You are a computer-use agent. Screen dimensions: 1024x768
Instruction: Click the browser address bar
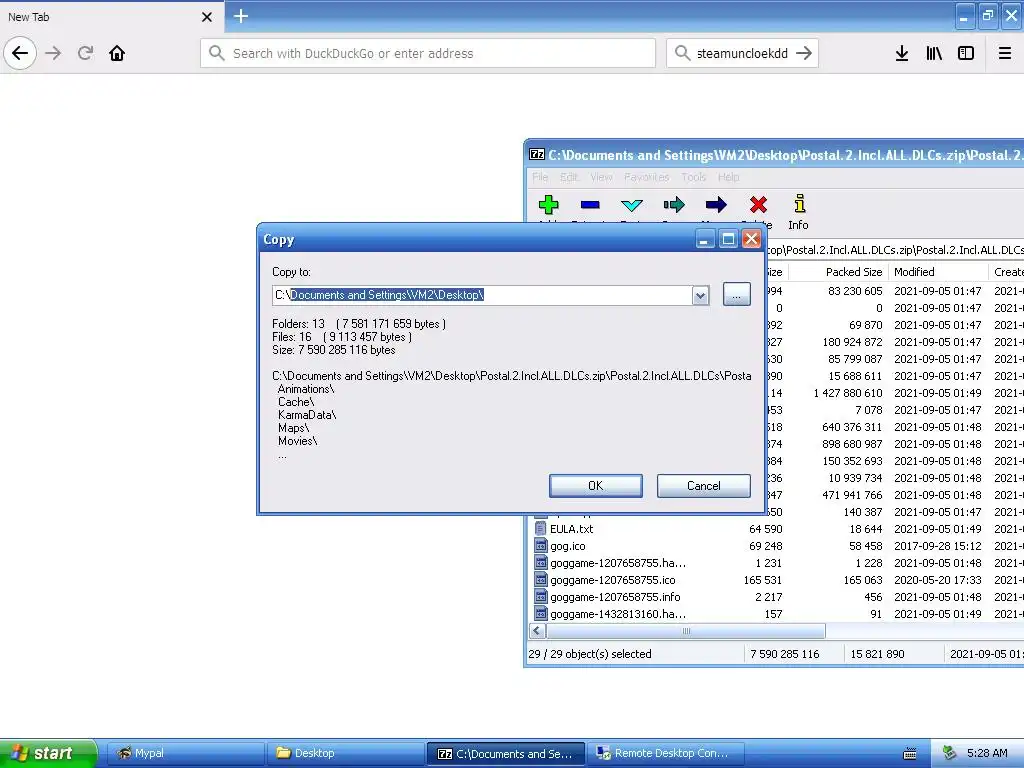pos(428,53)
